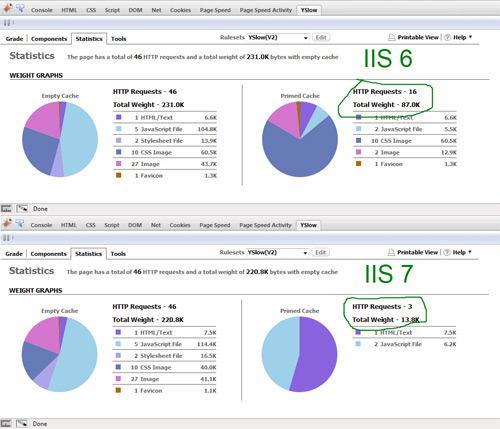Click the pause icon in IIS 7 panel toolbar
Viewport: 500px width, 429px height.
(x=6, y=238)
